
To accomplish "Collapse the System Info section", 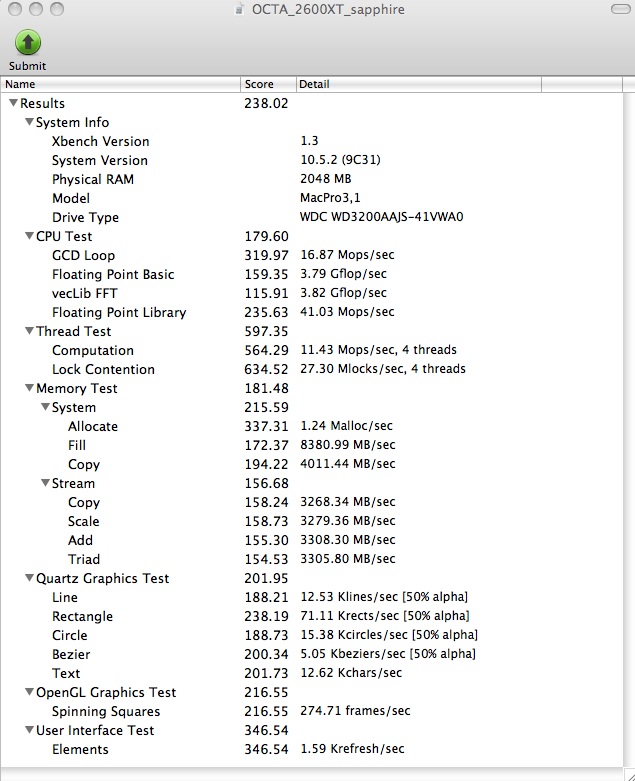I will click(x=29, y=122).
